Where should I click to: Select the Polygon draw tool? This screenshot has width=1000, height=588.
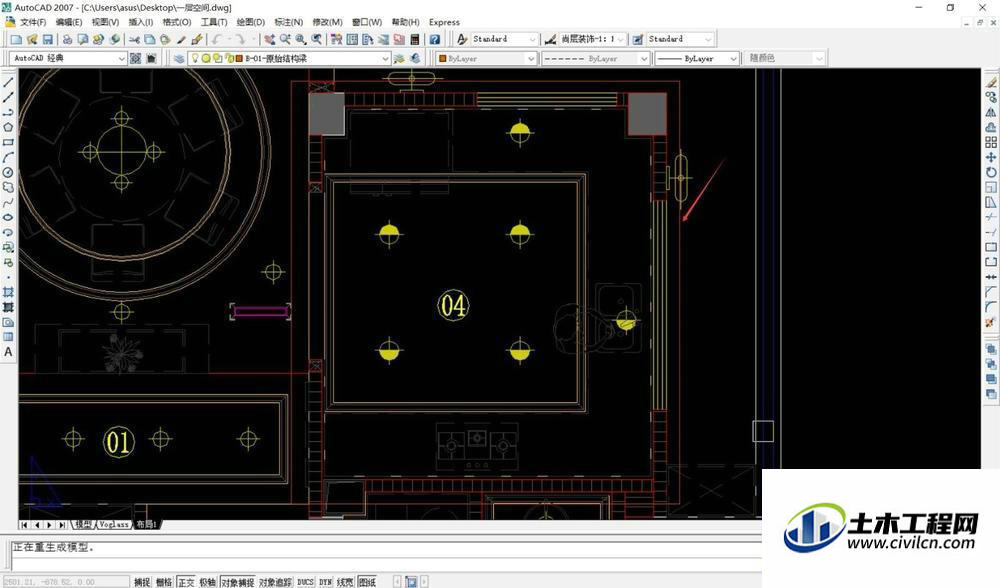[x=8, y=128]
